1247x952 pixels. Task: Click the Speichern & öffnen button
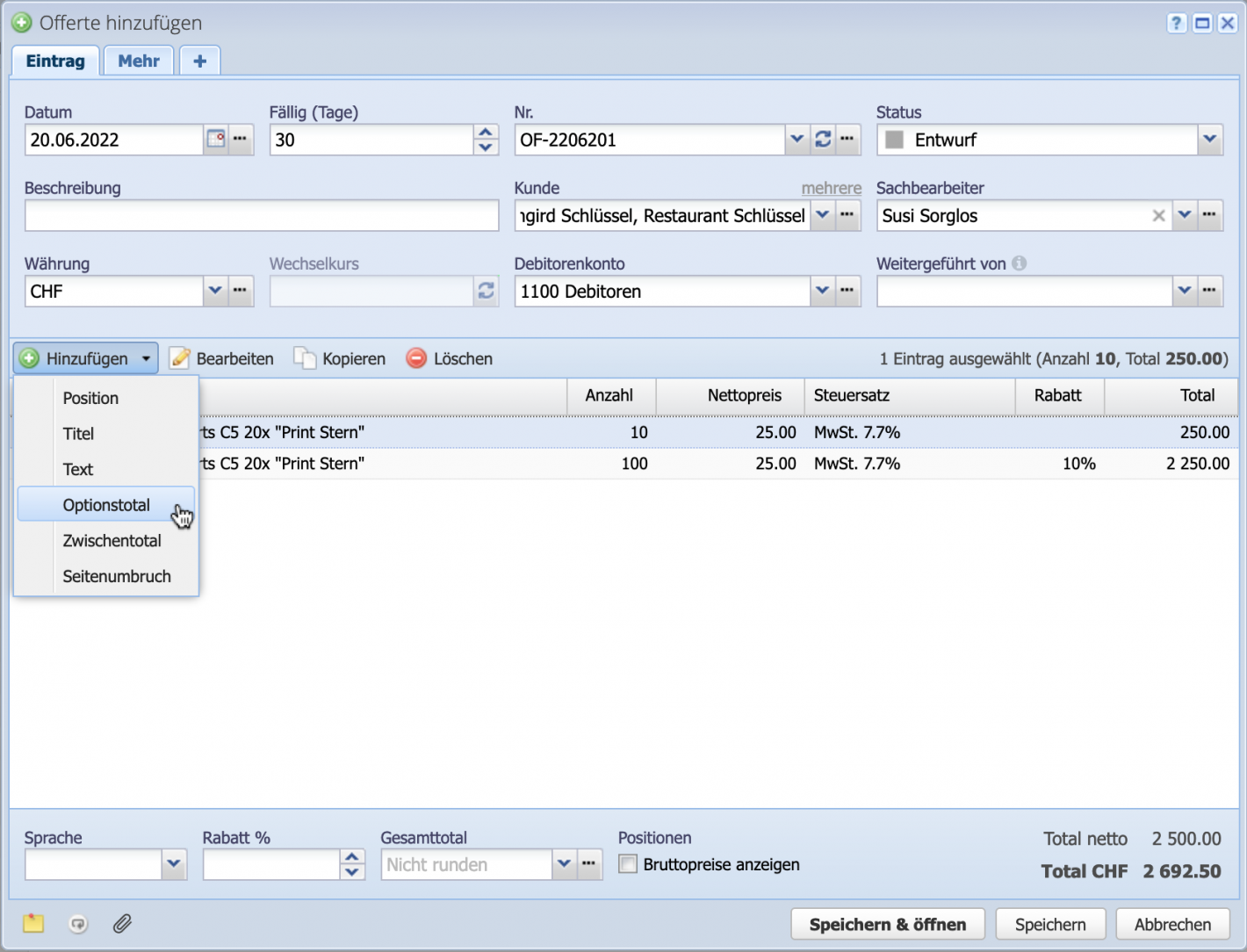(x=887, y=923)
